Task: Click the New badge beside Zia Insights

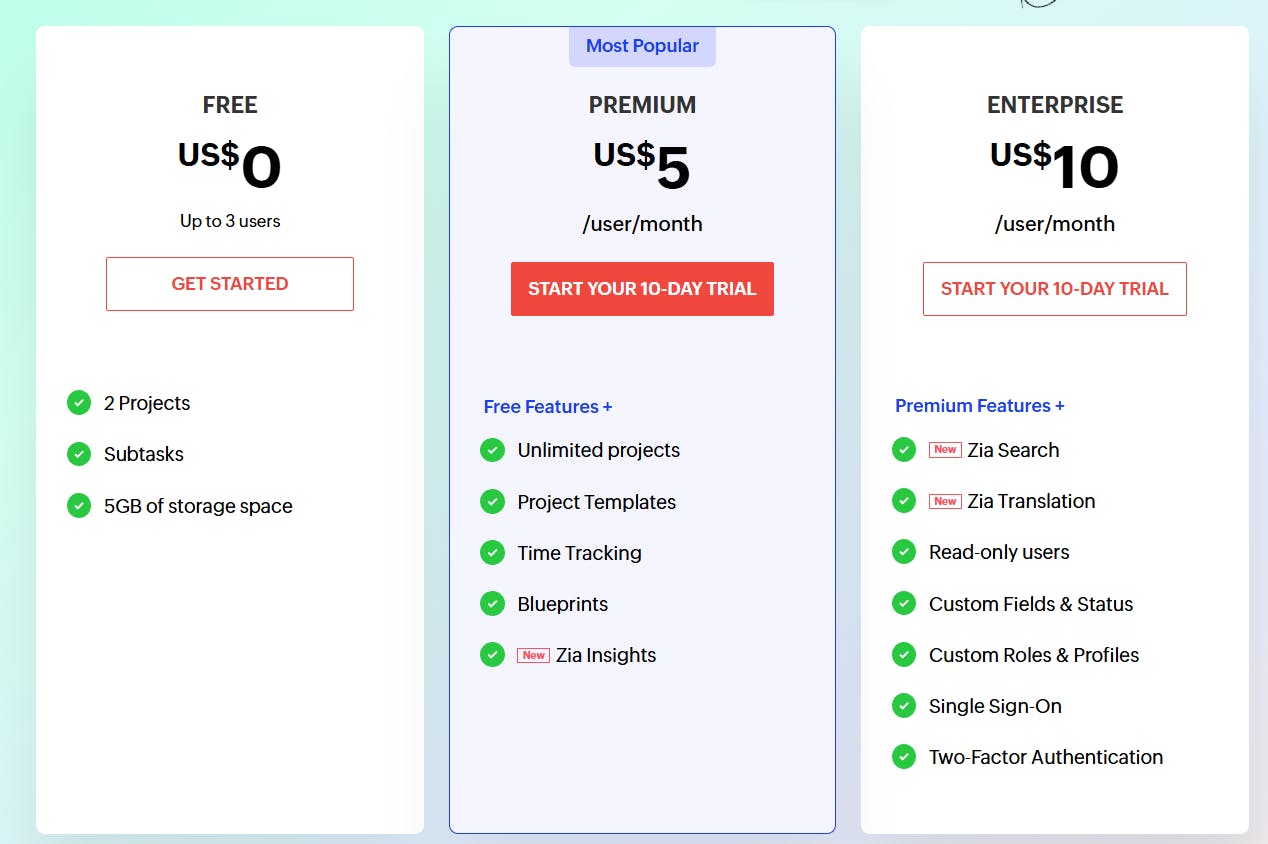Action: click(534, 655)
